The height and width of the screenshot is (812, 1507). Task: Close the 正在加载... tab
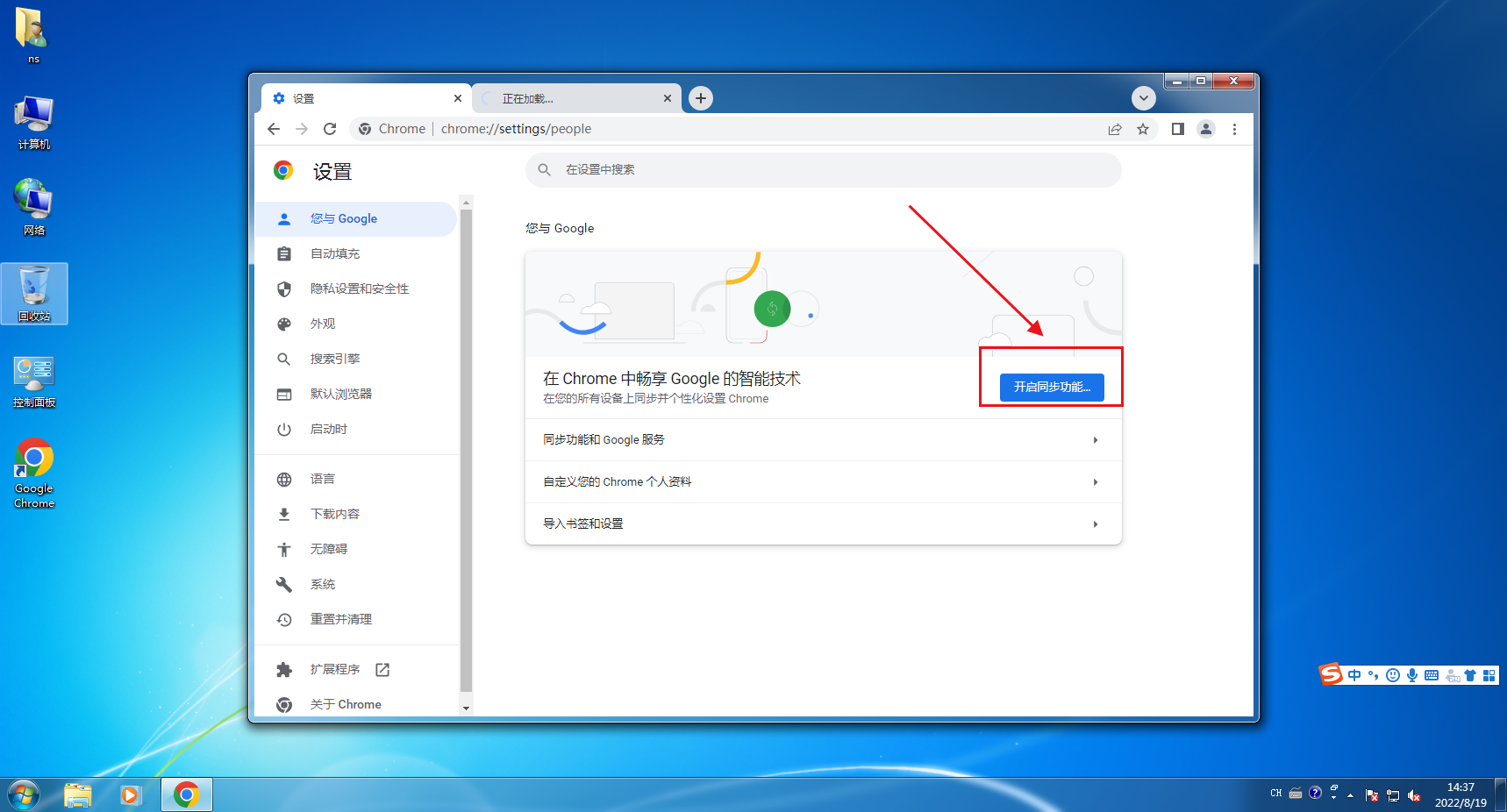(668, 98)
